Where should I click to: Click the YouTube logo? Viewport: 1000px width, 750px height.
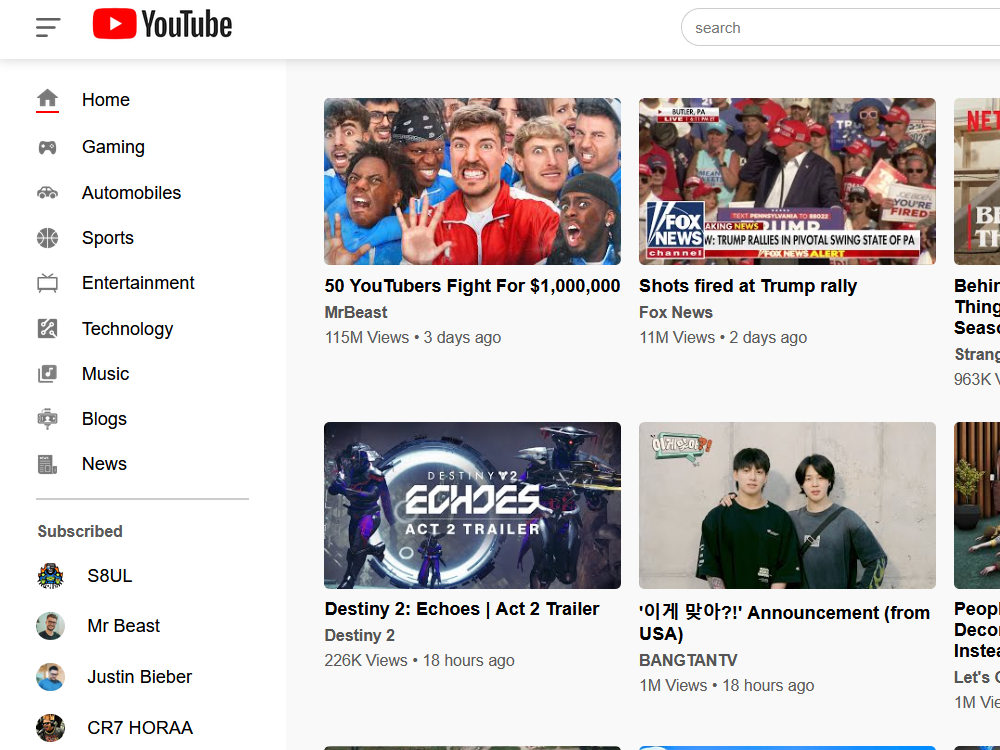coord(162,24)
